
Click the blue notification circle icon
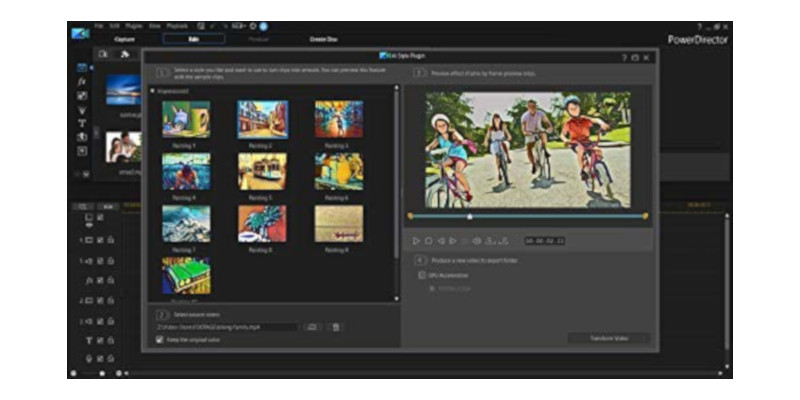click(x=263, y=26)
